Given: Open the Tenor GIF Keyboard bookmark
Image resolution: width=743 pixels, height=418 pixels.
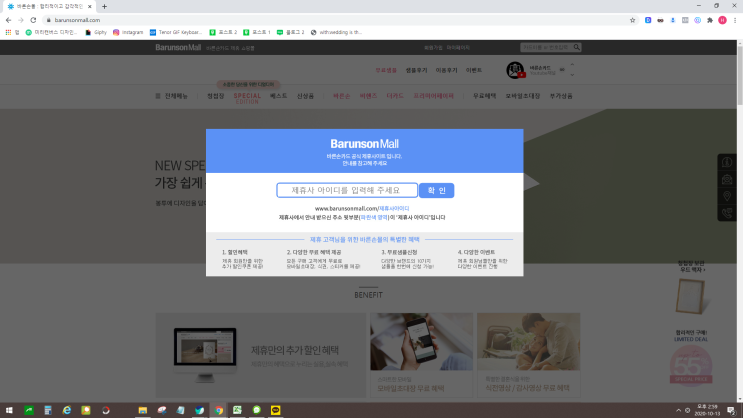Looking at the screenshot, I should (176, 32).
